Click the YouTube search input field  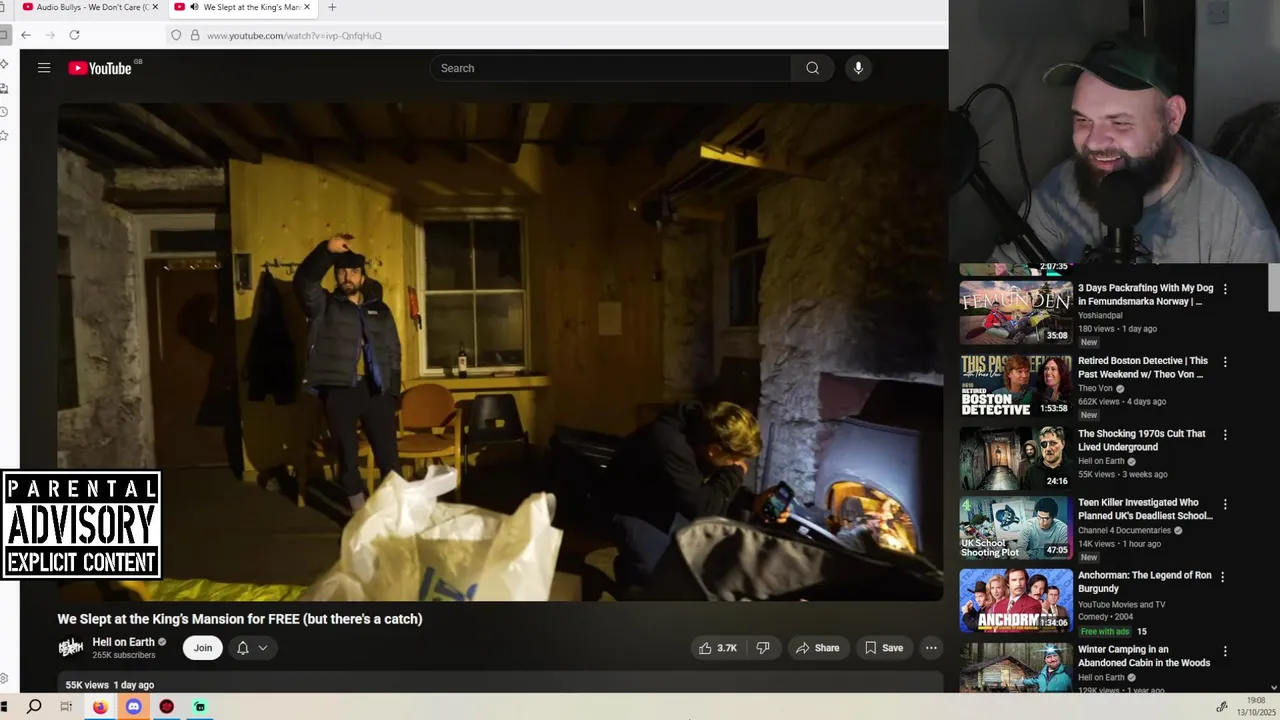(x=610, y=68)
